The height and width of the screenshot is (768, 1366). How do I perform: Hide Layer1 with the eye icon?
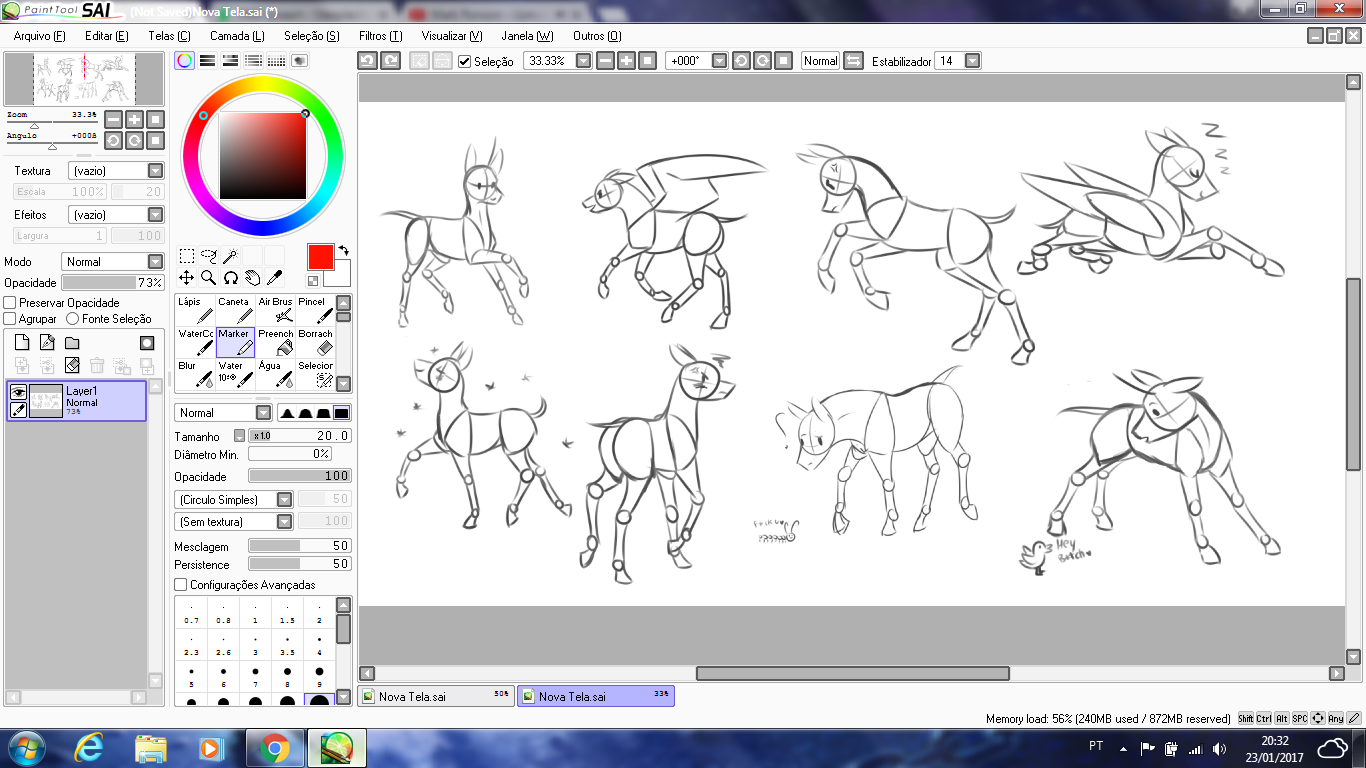click(18, 393)
